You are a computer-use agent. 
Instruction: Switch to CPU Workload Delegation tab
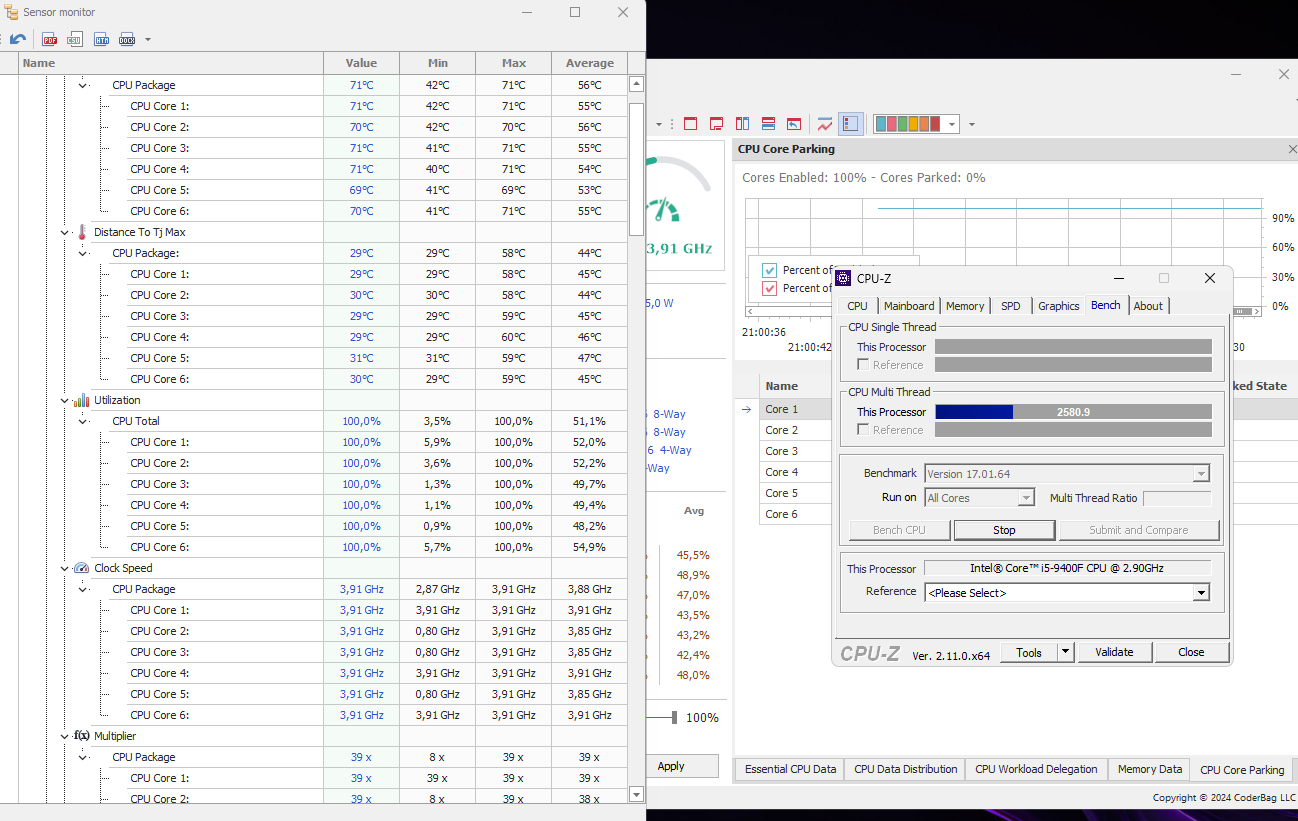tap(1036, 769)
